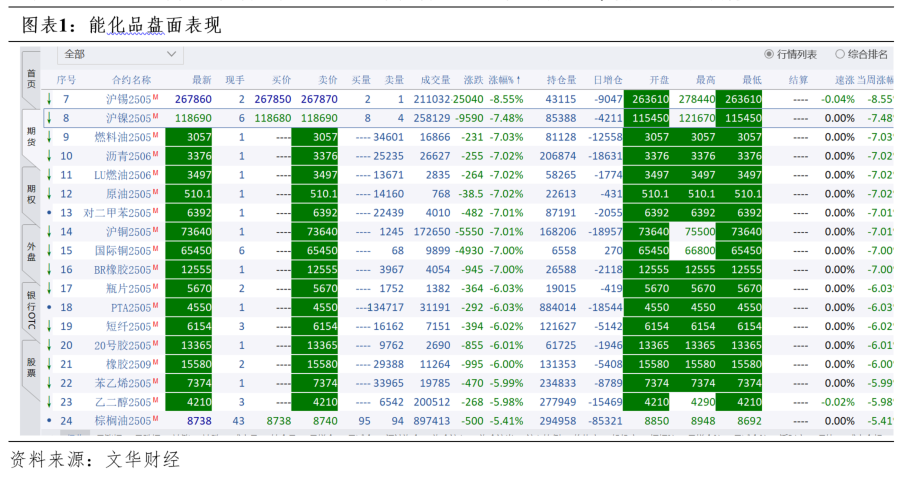Click the dot marker beside row 18 PTA2505
The height and width of the screenshot is (479, 905).
[x=48, y=308]
